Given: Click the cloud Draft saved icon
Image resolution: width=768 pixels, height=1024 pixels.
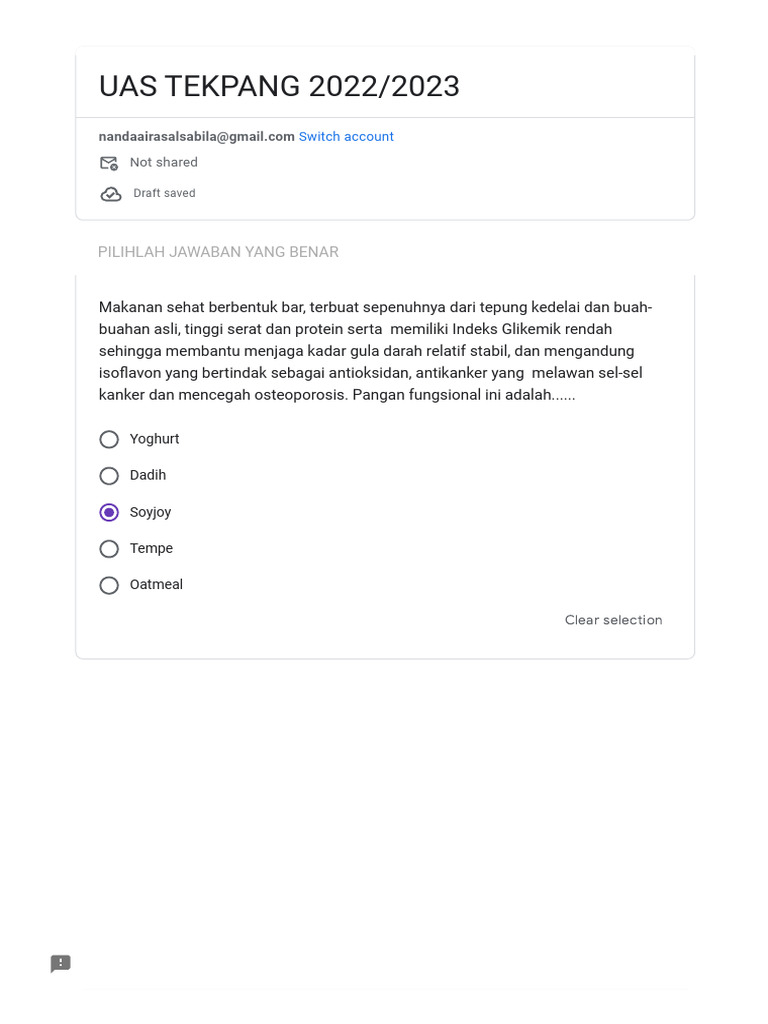Looking at the screenshot, I should click(x=110, y=194).
